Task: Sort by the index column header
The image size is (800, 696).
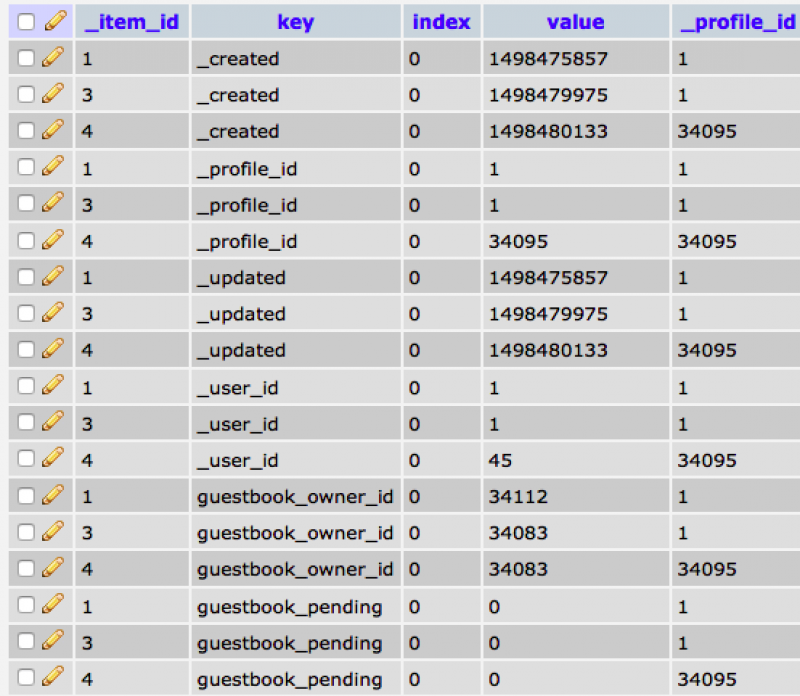Action: [441, 22]
